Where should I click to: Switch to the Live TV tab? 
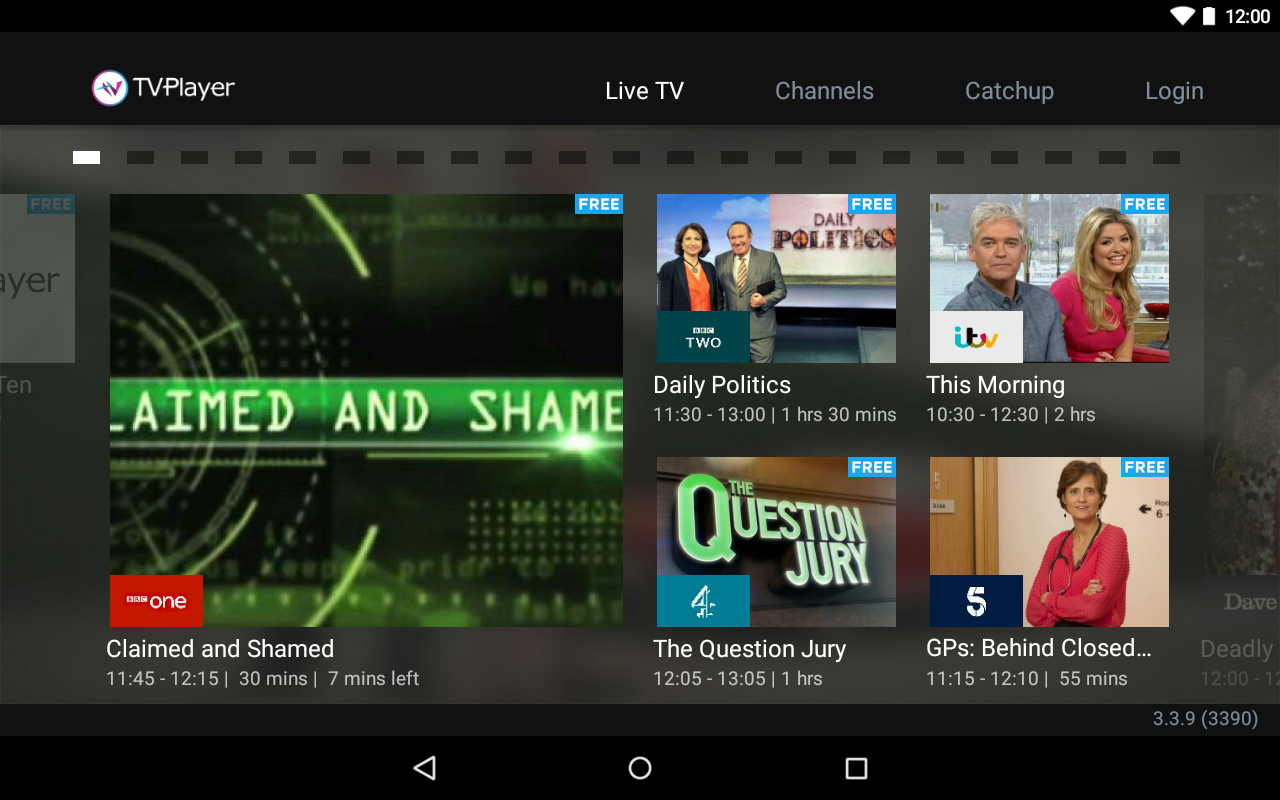coord(644,91)
